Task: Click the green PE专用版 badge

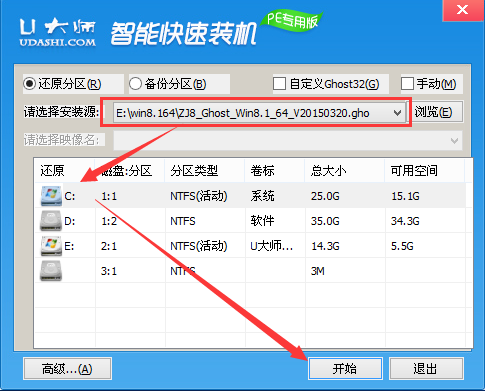Action: pos(292,21)
